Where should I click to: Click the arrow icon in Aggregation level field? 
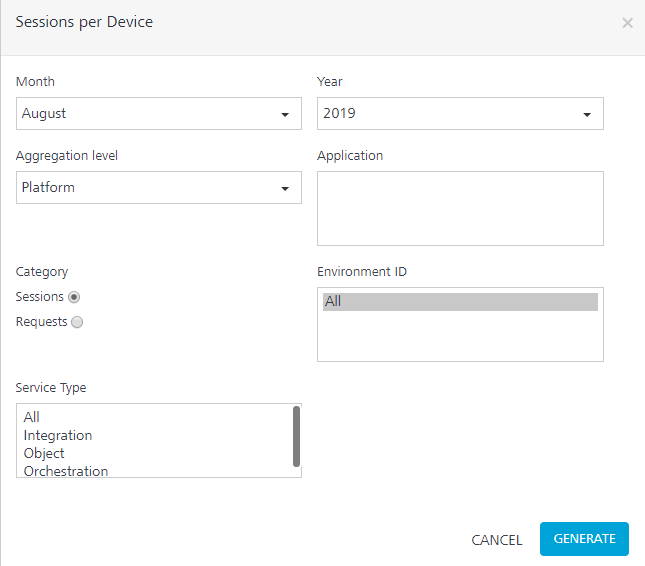[x=285, y=188]
